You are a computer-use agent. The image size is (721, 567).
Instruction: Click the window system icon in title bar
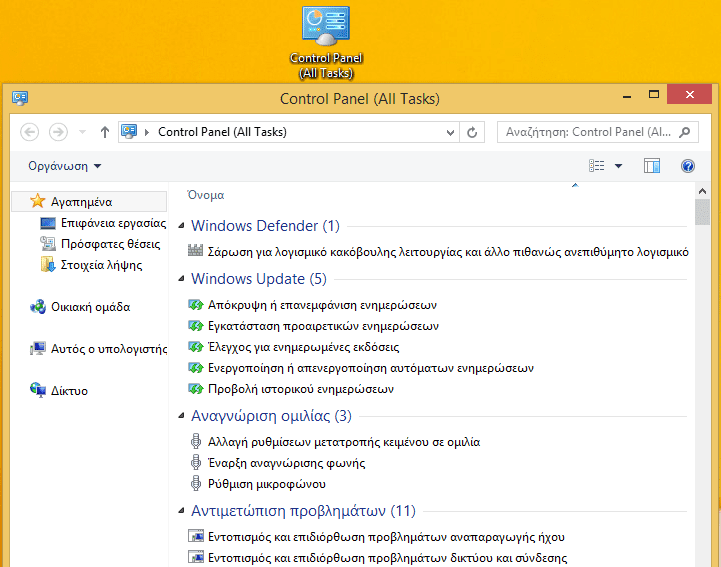coord(20,98)
